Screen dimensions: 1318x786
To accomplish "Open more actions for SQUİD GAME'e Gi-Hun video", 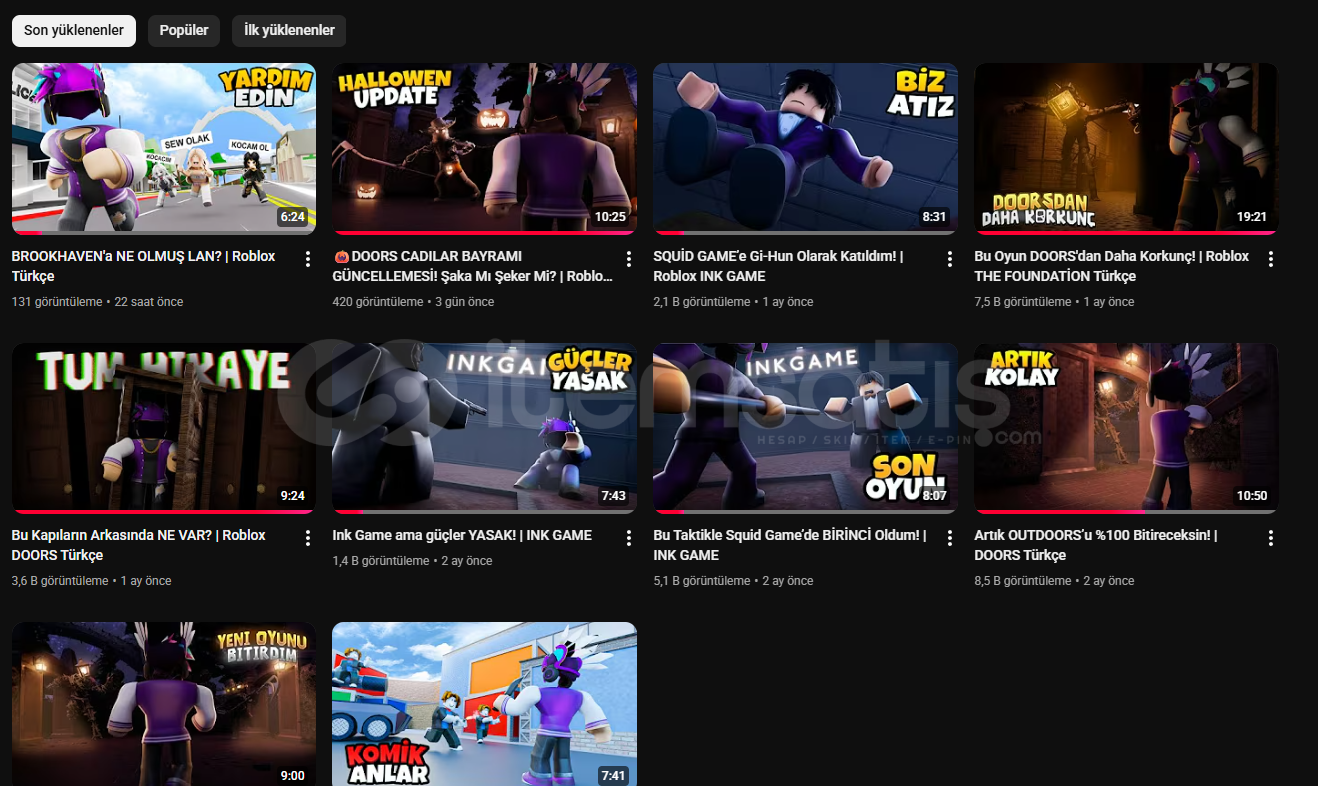I will coord(950,259).
